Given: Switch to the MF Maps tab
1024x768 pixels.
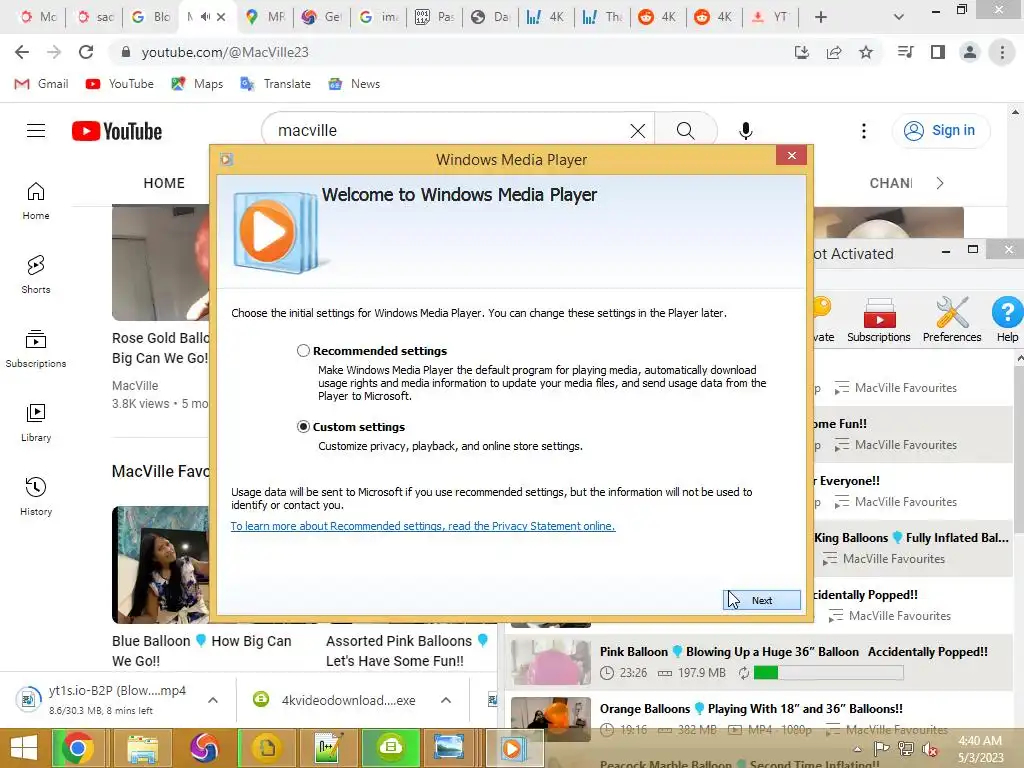Looking at the screenshot, I should 265,17.
